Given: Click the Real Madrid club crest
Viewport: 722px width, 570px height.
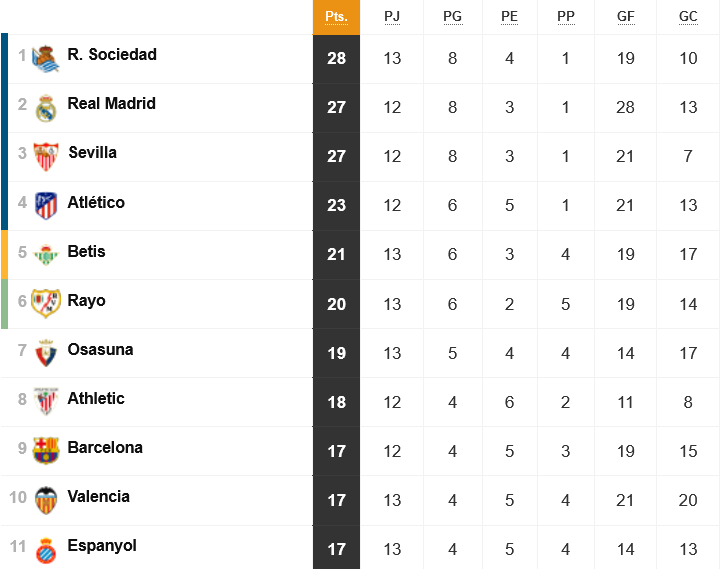Looking at the screenshot, I should (x=46, y=108).
